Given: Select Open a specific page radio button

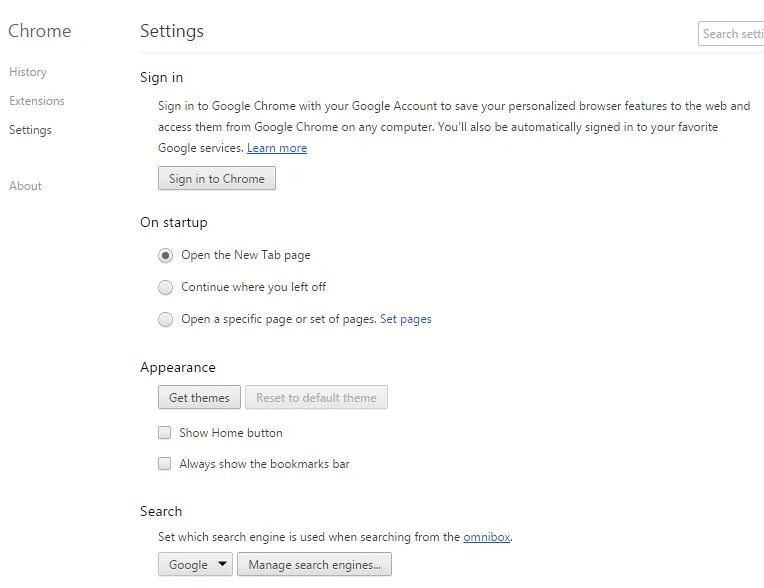Looking at the screenshot, I should point(166,320).
